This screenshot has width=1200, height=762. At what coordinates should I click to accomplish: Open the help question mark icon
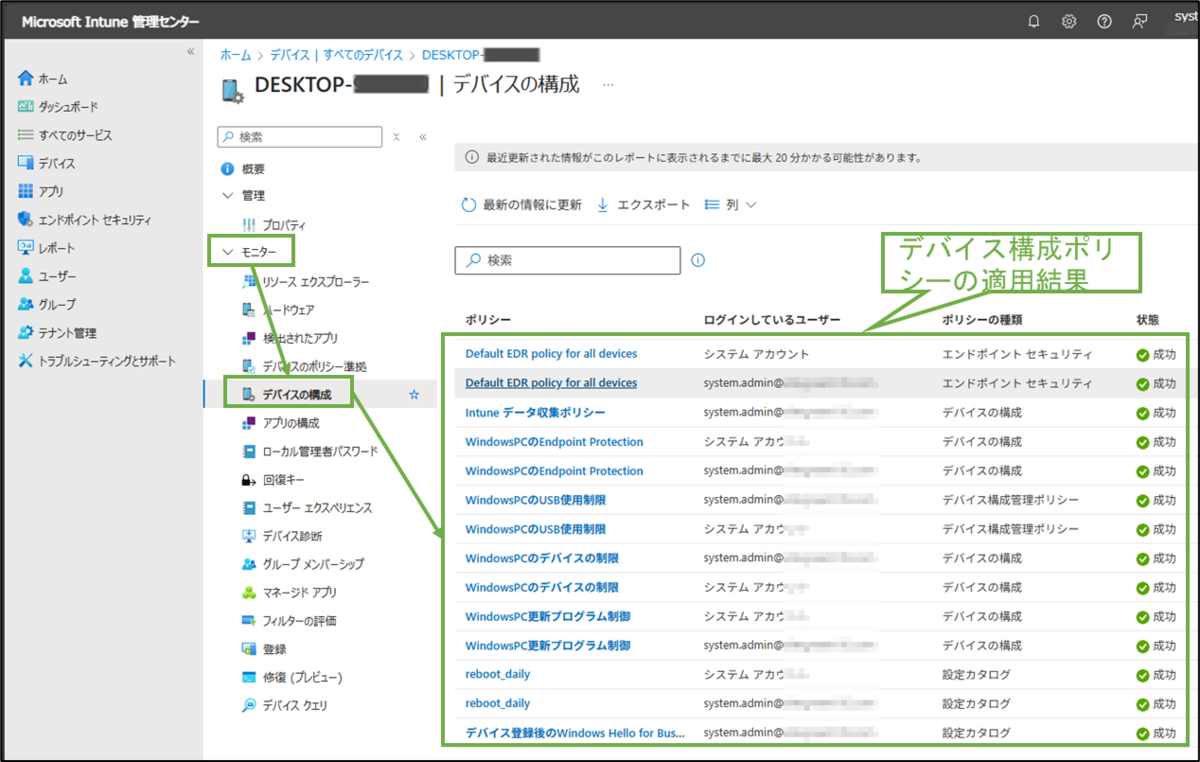pyautogui.click(x=1104, y=21)
